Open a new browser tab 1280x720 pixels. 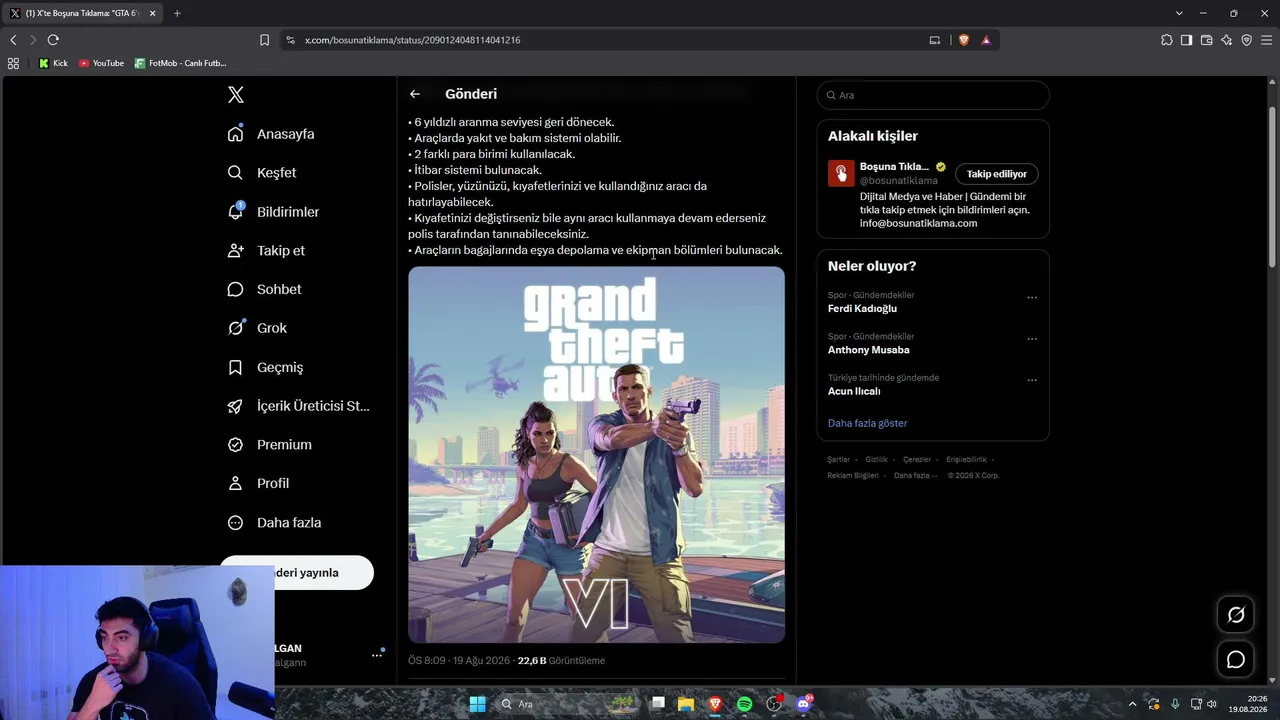[x=177, y=13]
